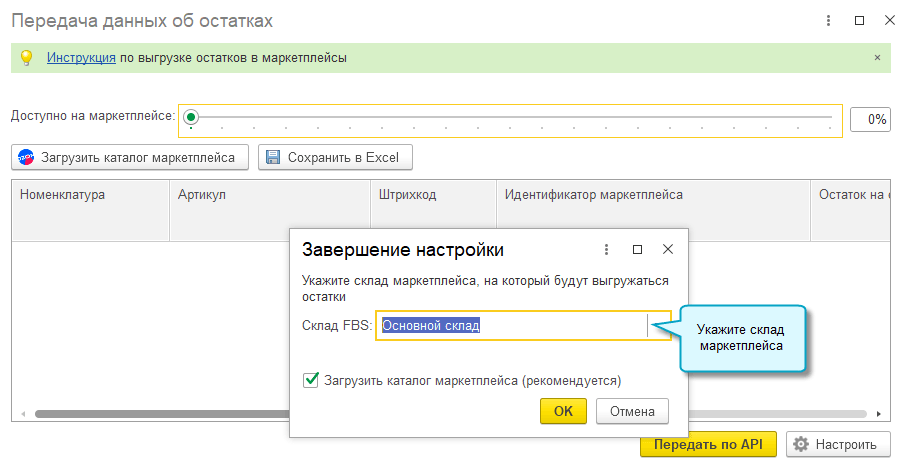Open settings with Настроить button
910x466 pixels.
click(838, 445)
